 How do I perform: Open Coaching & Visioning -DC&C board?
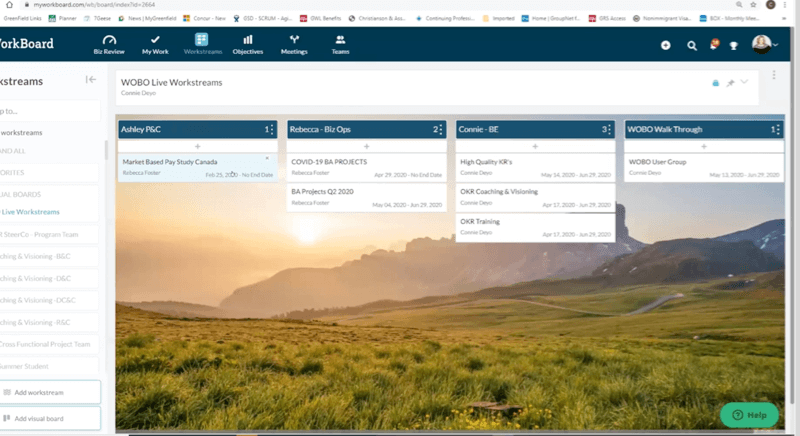[x=49, y=300]
